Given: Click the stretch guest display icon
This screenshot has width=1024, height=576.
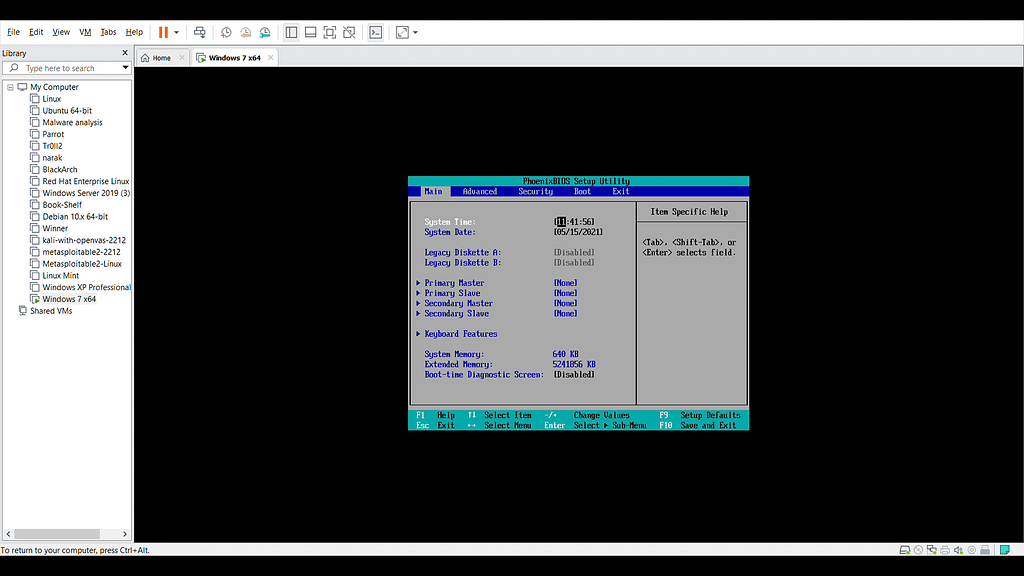Looking at the screenshot, I should [x=402, y=32].
